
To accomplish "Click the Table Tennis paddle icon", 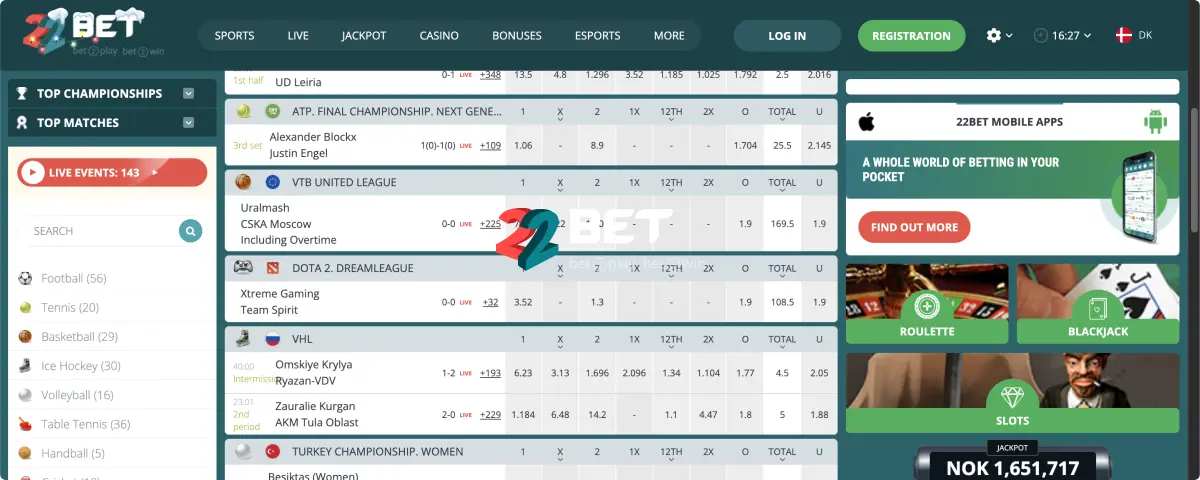I will pyautogui.click(x=25, y=424).
